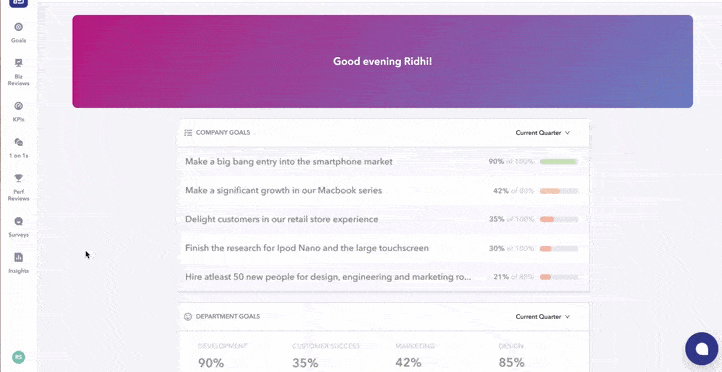Open Perf Reviews trophy icon
The image size is (722, 372).
(18, 178)
